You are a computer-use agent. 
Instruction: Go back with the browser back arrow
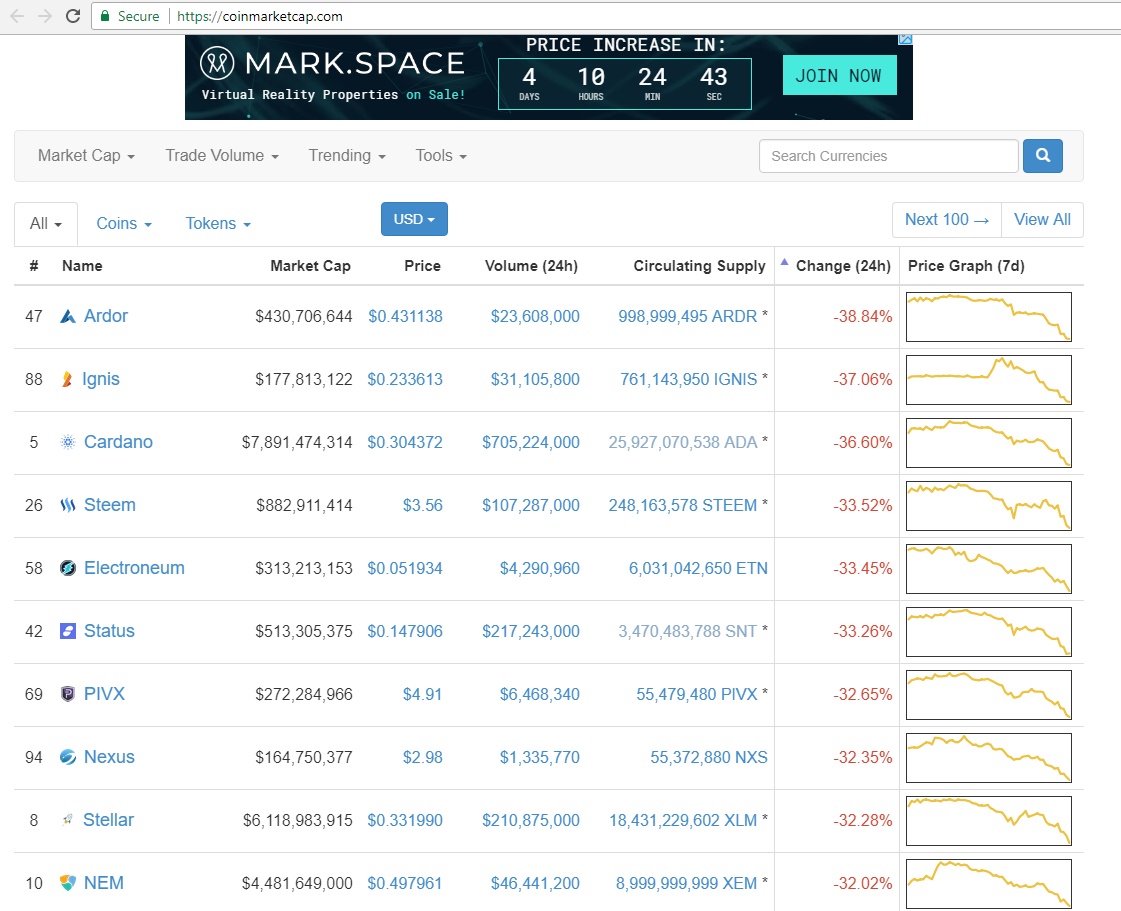pyautogui.click(x=16, y=16)
